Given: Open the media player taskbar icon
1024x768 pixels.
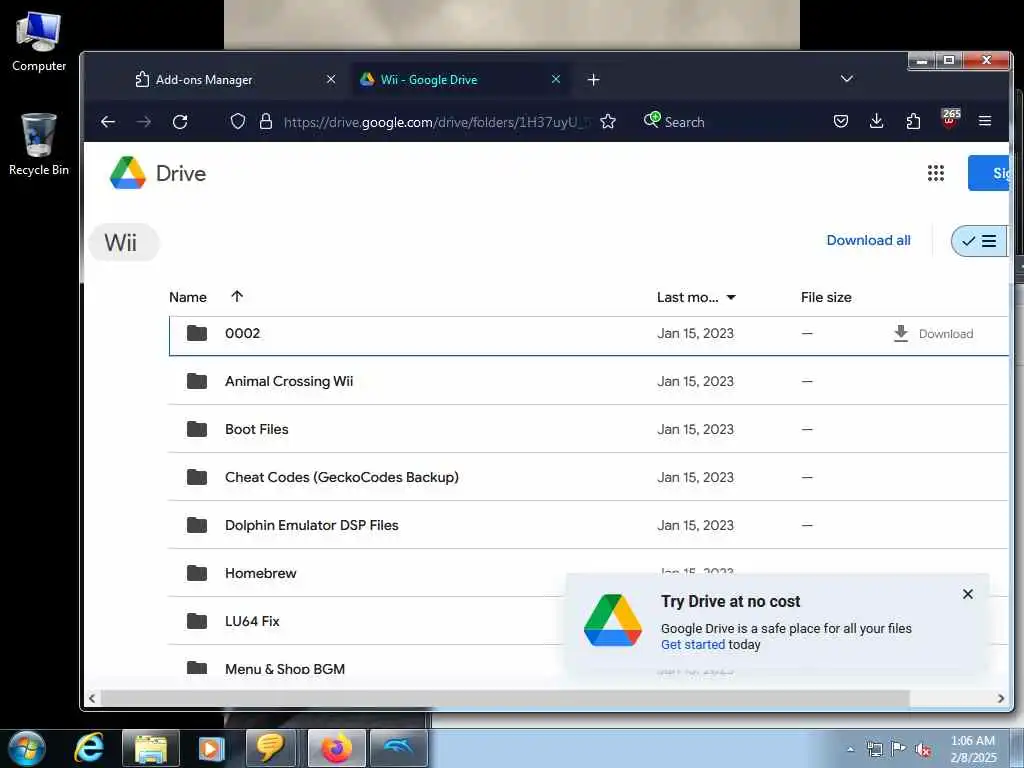Looking at the screenshot, I should click(211, 748).
